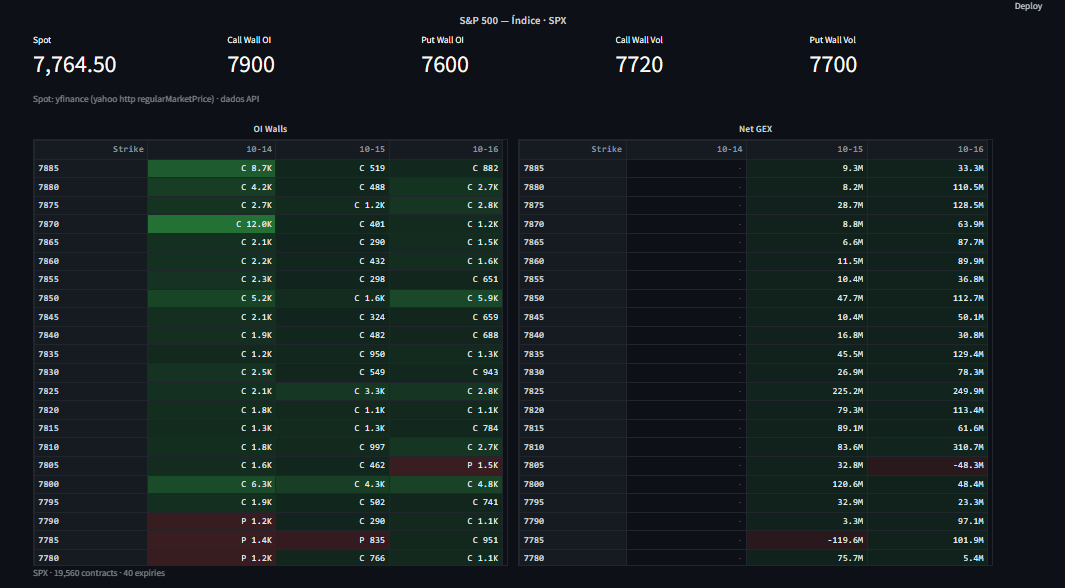This screenshot has height=588, width=1065.
Task: Select the 'C 3.3K' cell in the 7825 row
Action: pos(332,391)
